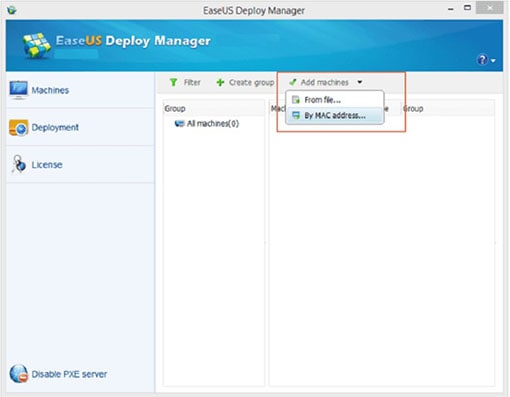The height and width of the screenshot is (397, 510).
Task: Click the Add machines button label
Action: (324, 82)
